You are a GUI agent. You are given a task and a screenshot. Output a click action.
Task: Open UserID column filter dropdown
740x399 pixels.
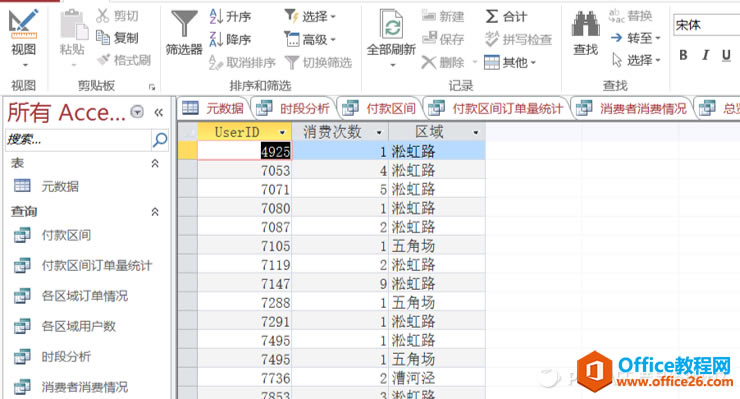pyautogui.click(x=282, y=133)
